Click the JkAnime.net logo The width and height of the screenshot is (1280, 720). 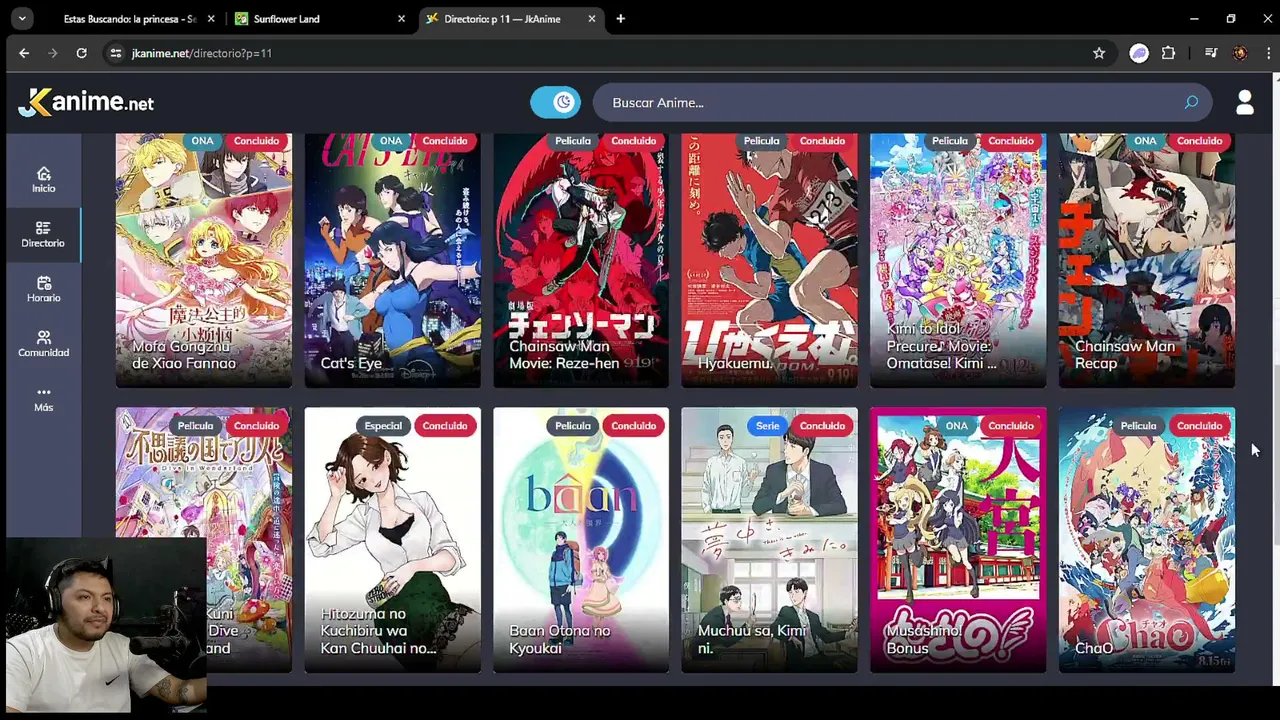tap(86, 102)
